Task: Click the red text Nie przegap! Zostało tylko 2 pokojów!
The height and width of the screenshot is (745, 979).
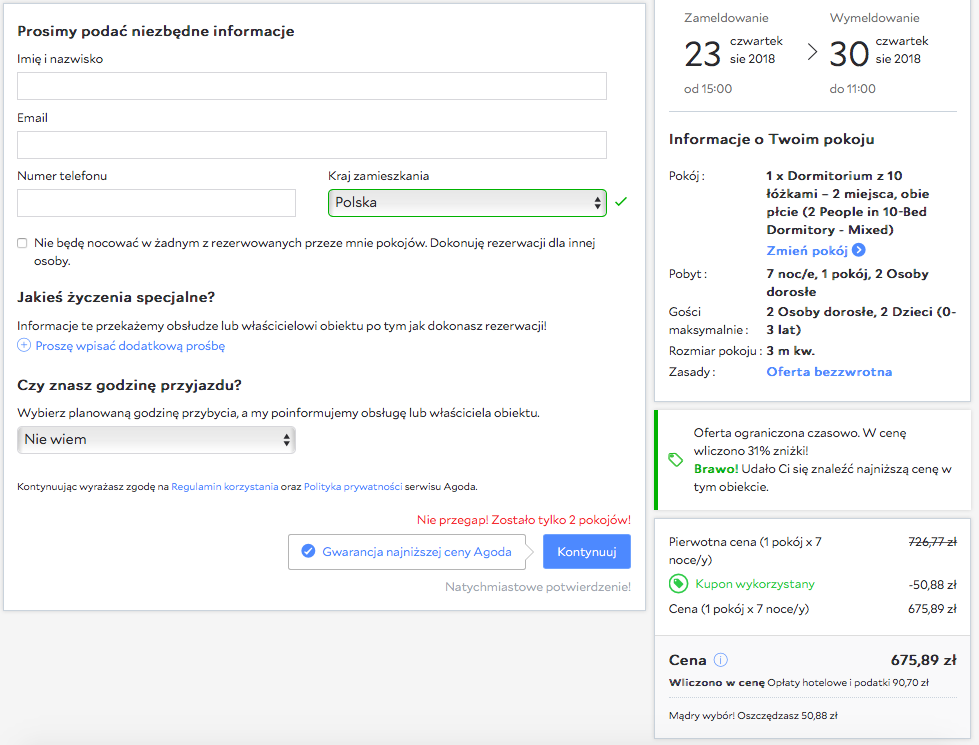Action: [524, 520]
